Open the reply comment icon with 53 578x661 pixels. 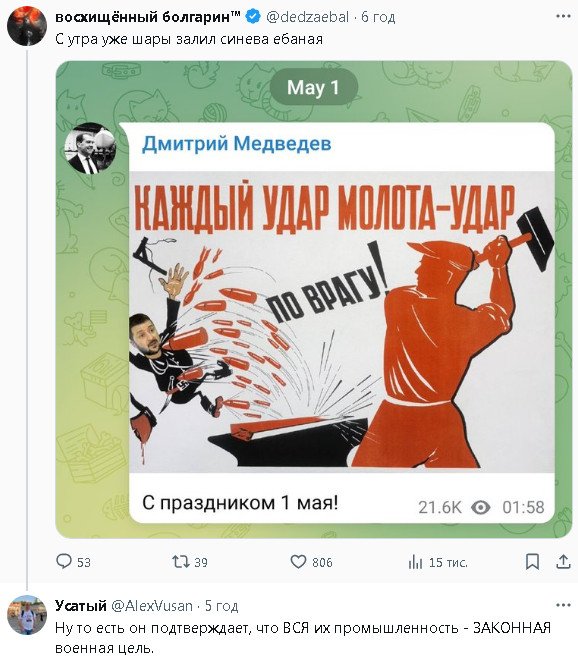point(64,562)
